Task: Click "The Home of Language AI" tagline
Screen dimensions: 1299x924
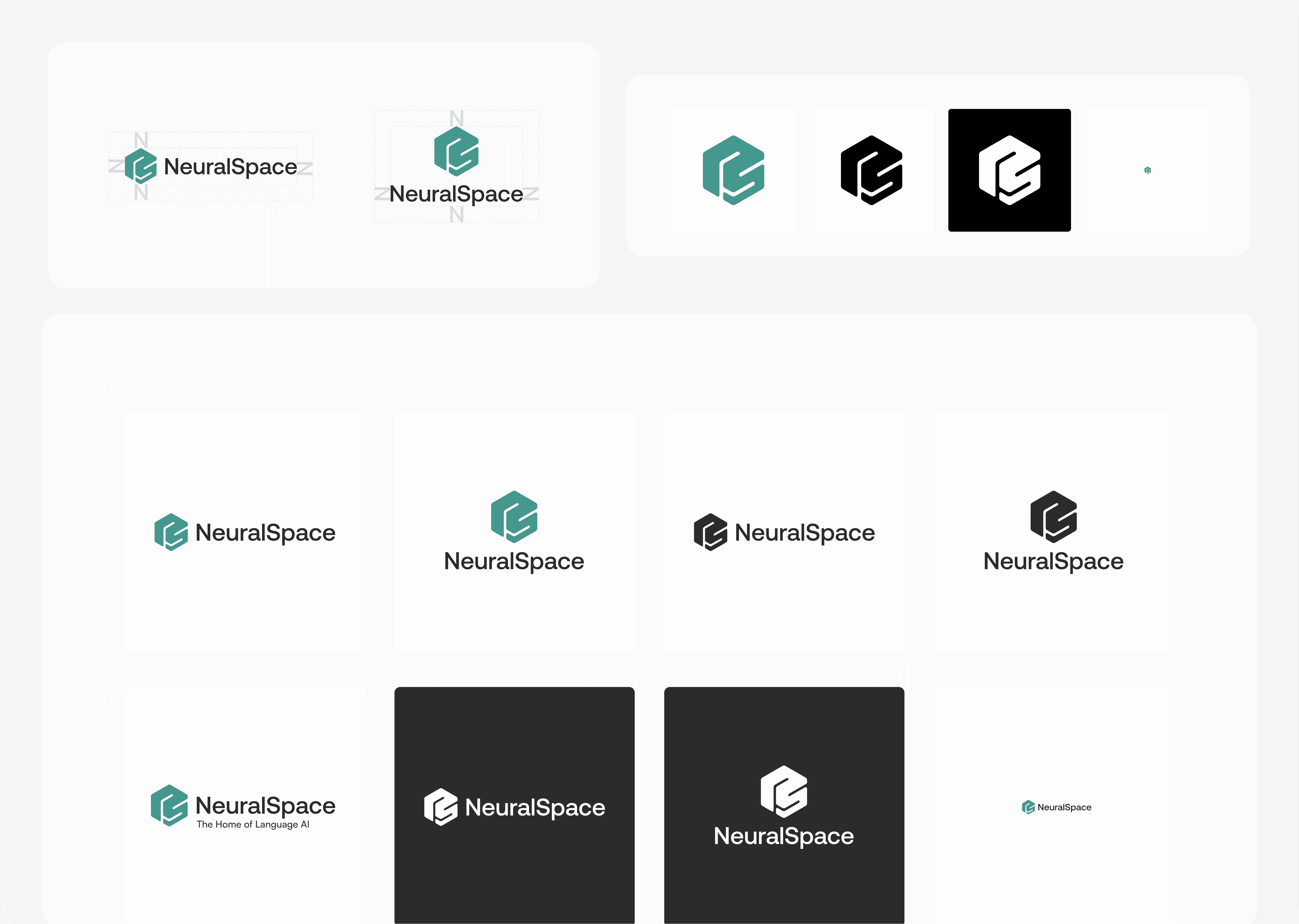Action: pos(253,824)
